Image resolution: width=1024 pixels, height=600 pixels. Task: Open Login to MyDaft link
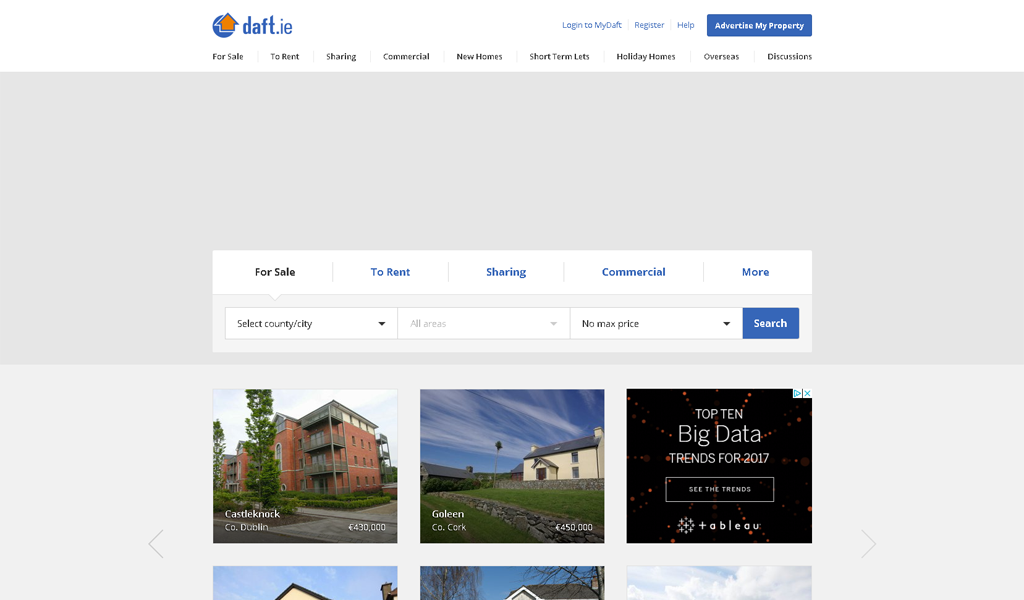click(592, 25)
